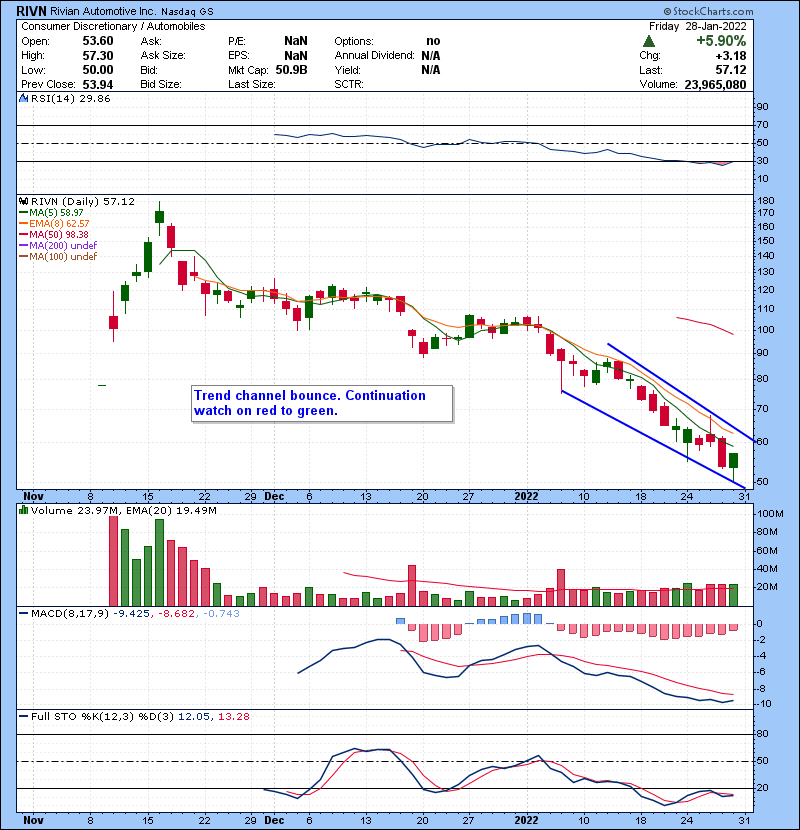
Task: Click the Full STO %D value 13.28
Action: 233,716
